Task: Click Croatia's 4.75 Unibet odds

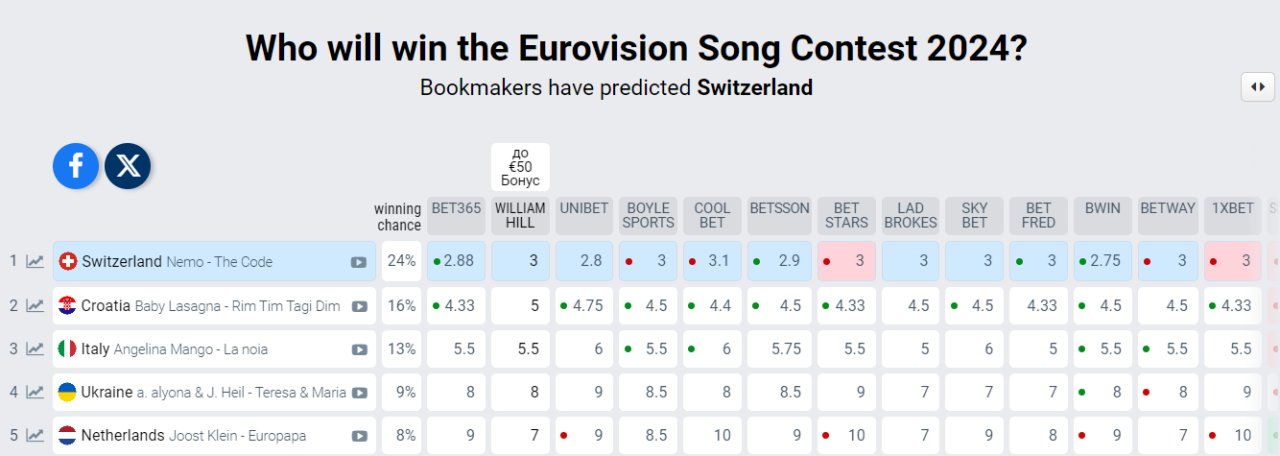Action: pyautogui.click(x=584, y=306)
